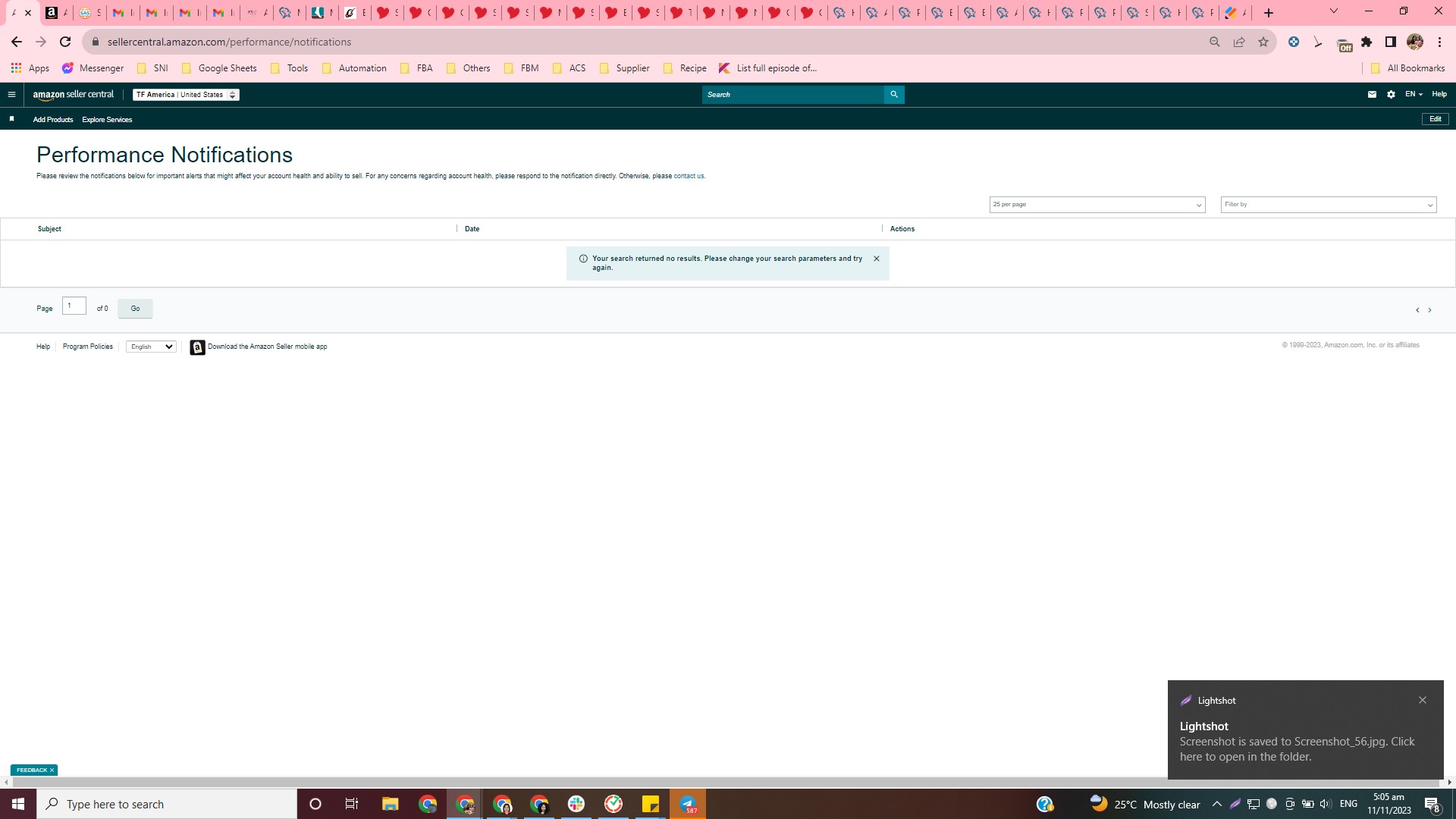
Task: Expand the Filter by dropdown
Action: point(1329,205)
